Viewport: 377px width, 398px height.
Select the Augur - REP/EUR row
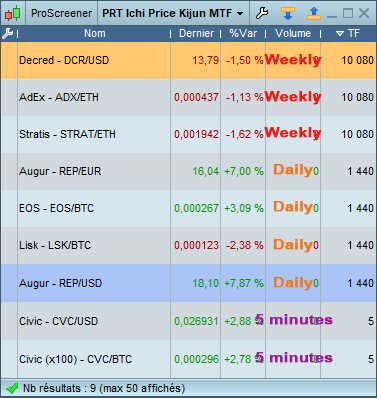pyautogui.click(x=188, y=171)
